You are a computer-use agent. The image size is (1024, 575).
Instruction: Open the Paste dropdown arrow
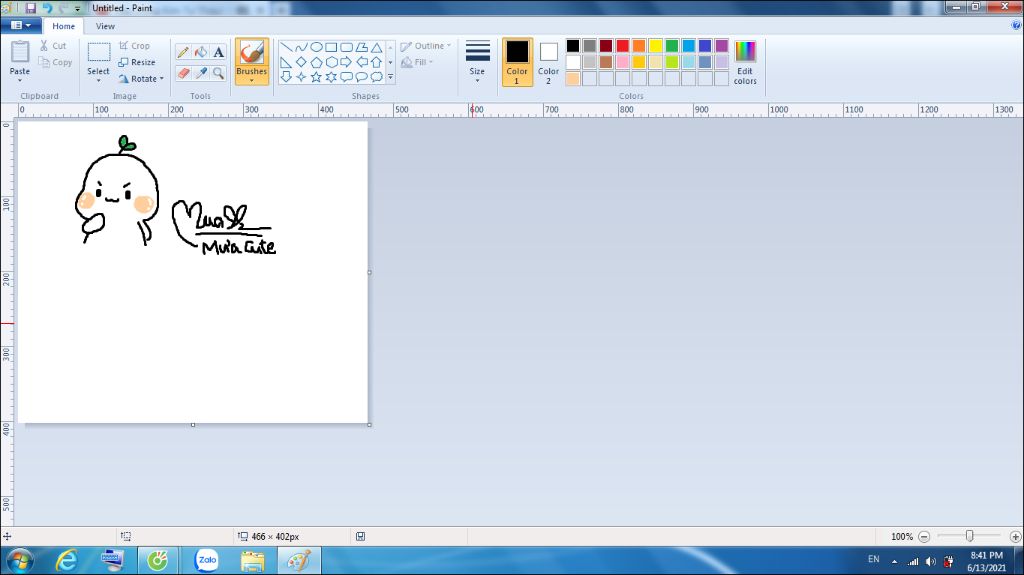[20, 80]
